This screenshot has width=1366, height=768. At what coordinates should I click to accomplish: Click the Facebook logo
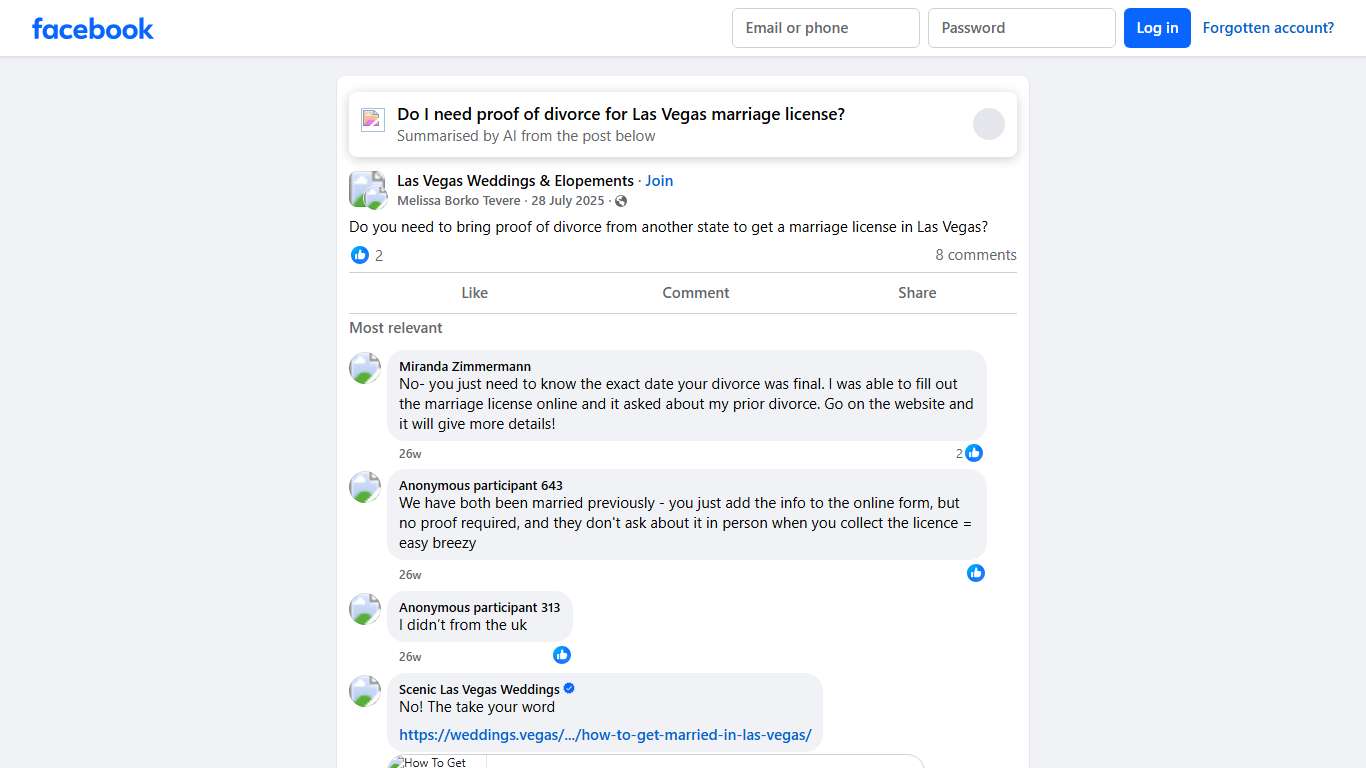tap(93, 29)
